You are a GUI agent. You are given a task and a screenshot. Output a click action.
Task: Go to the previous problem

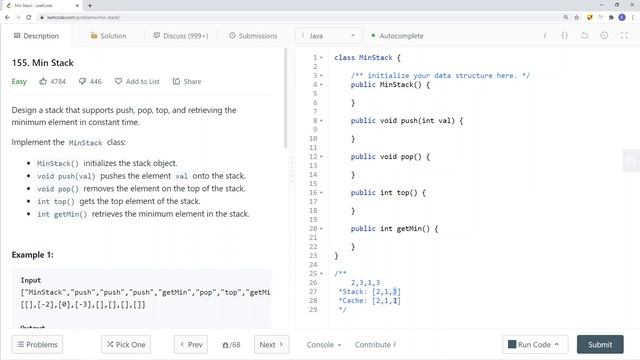(191, 344)
